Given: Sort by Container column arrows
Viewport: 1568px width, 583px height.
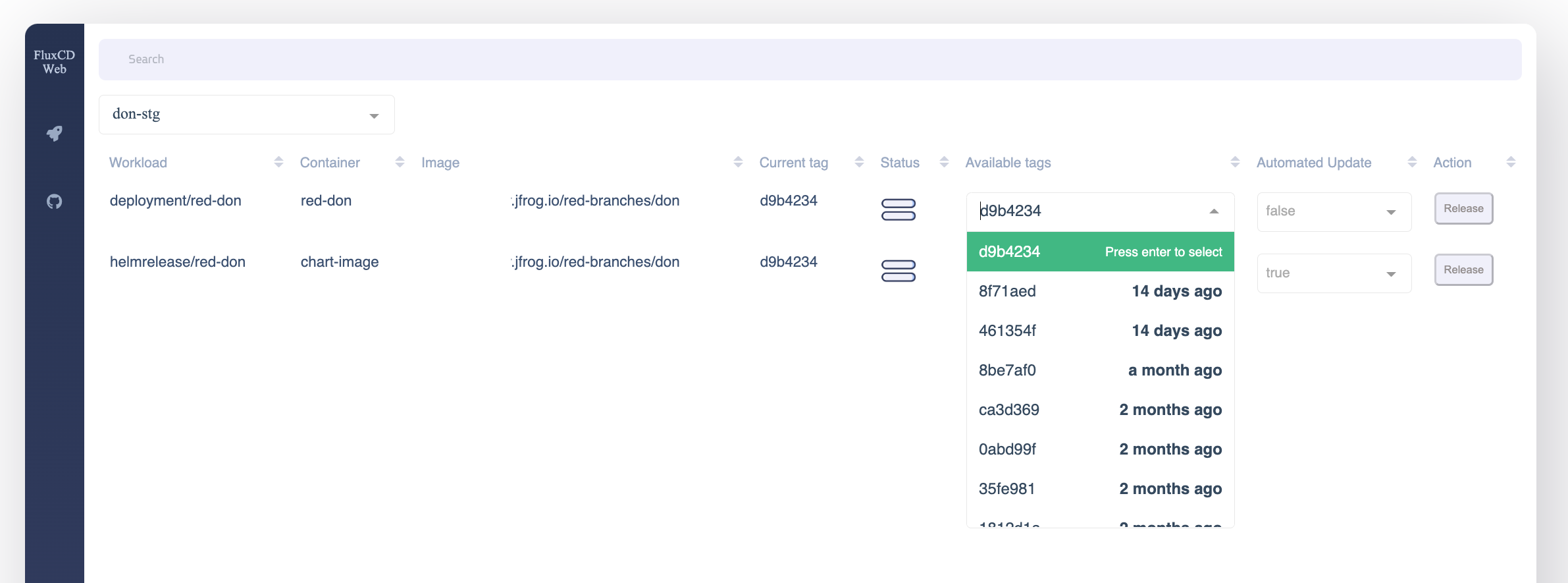Looking at the screenshot, I should click(400, 162).
